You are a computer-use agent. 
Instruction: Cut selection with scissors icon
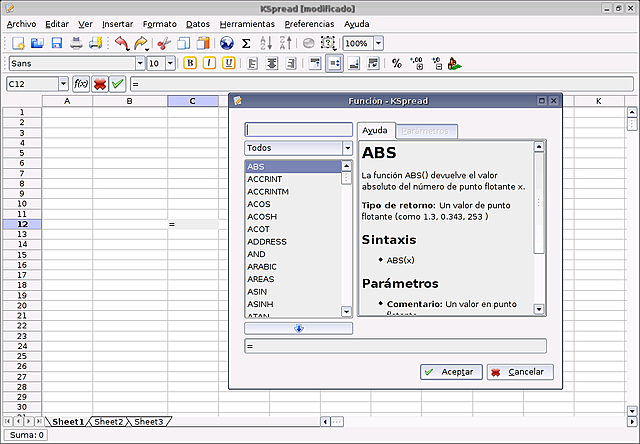coord(164,43)
